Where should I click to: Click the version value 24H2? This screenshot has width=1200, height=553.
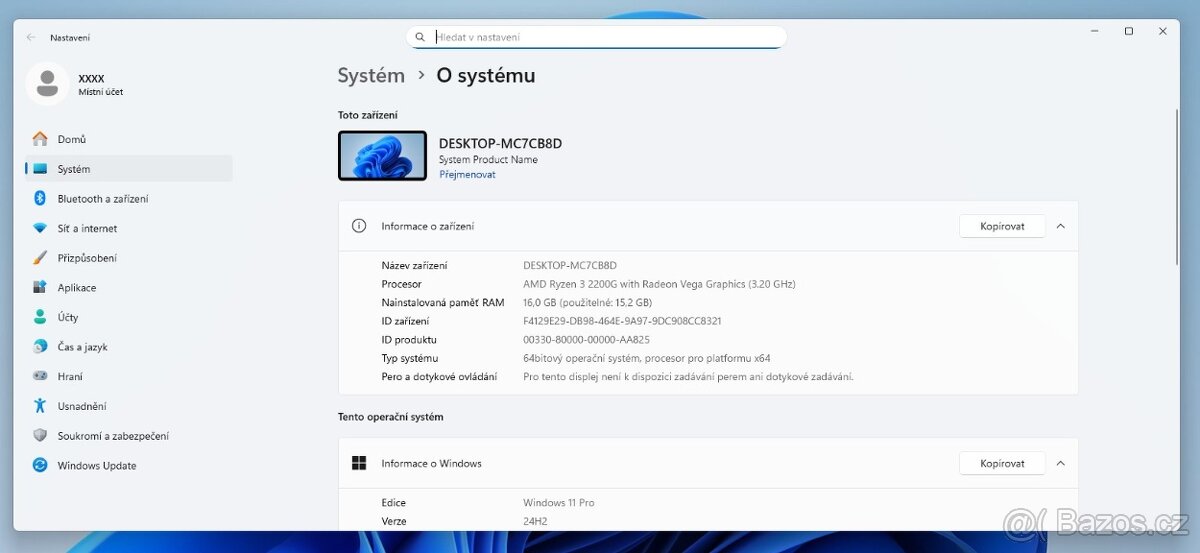535,521
